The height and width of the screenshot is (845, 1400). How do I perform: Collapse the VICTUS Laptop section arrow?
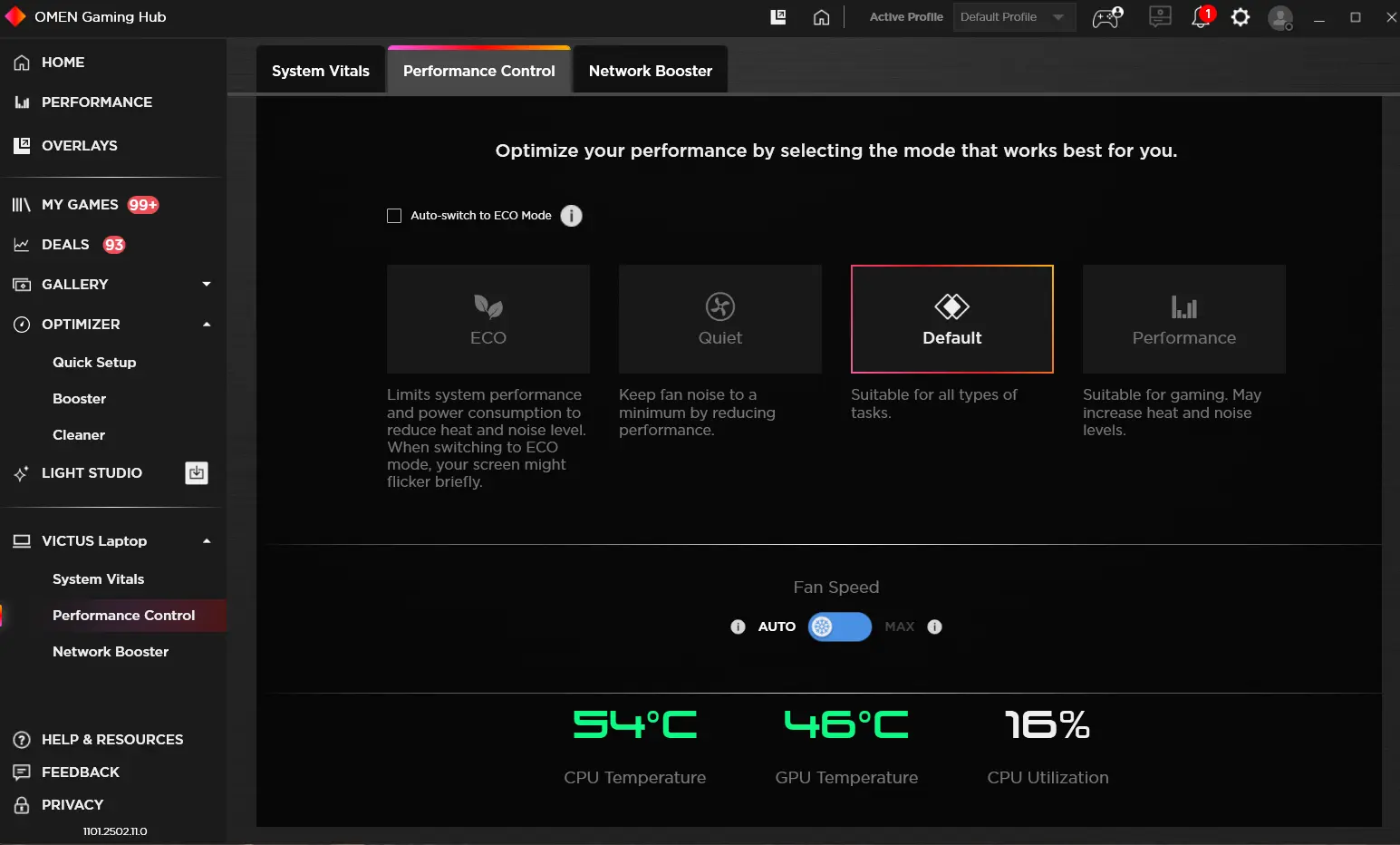pyautogui.click(x=207, y=541)
